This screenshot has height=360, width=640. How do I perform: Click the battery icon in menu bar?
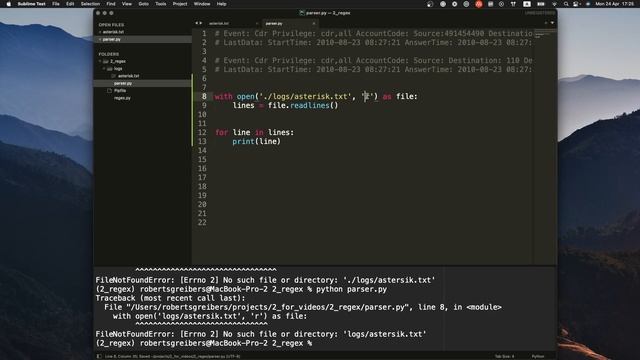point(541,4)
